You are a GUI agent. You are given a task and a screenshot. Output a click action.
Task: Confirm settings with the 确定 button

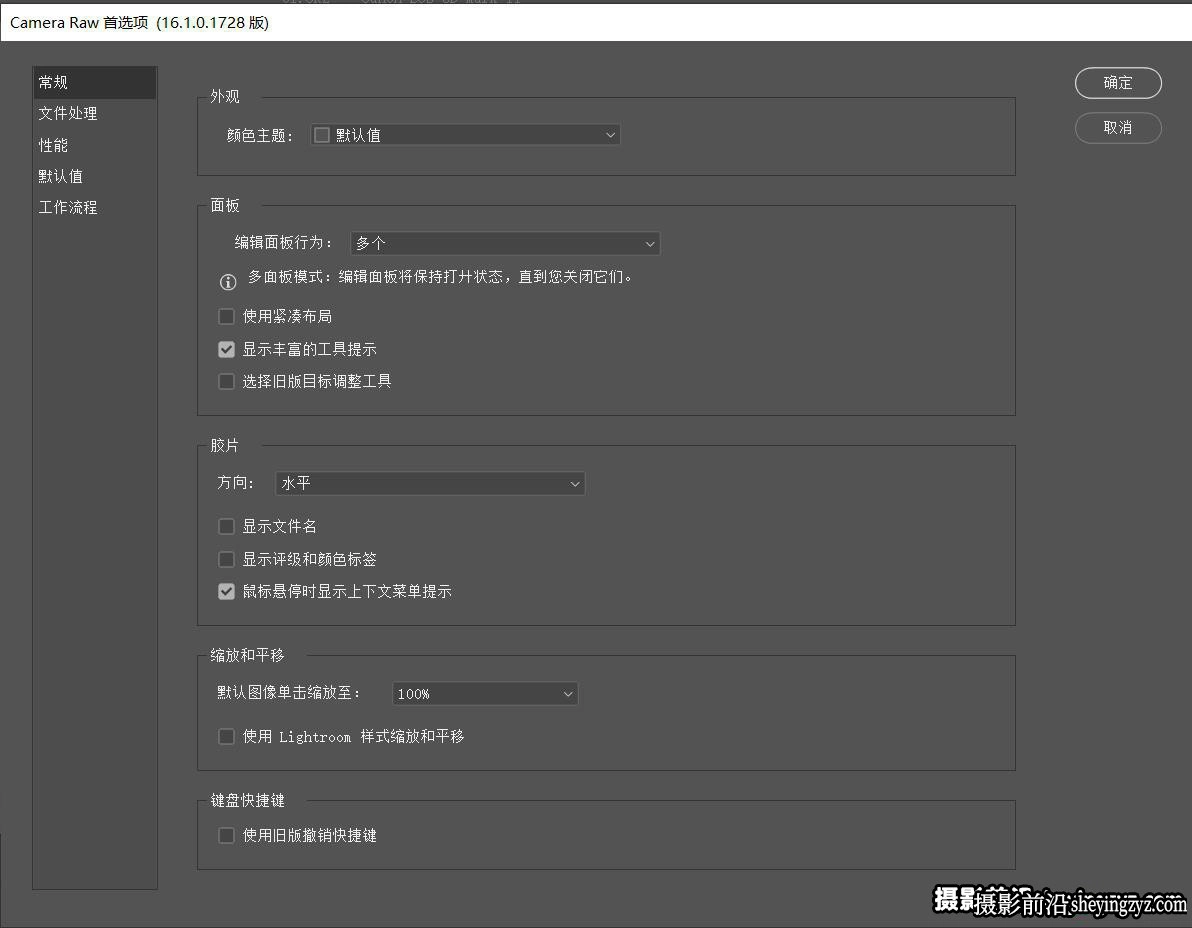click(1118, 83)
